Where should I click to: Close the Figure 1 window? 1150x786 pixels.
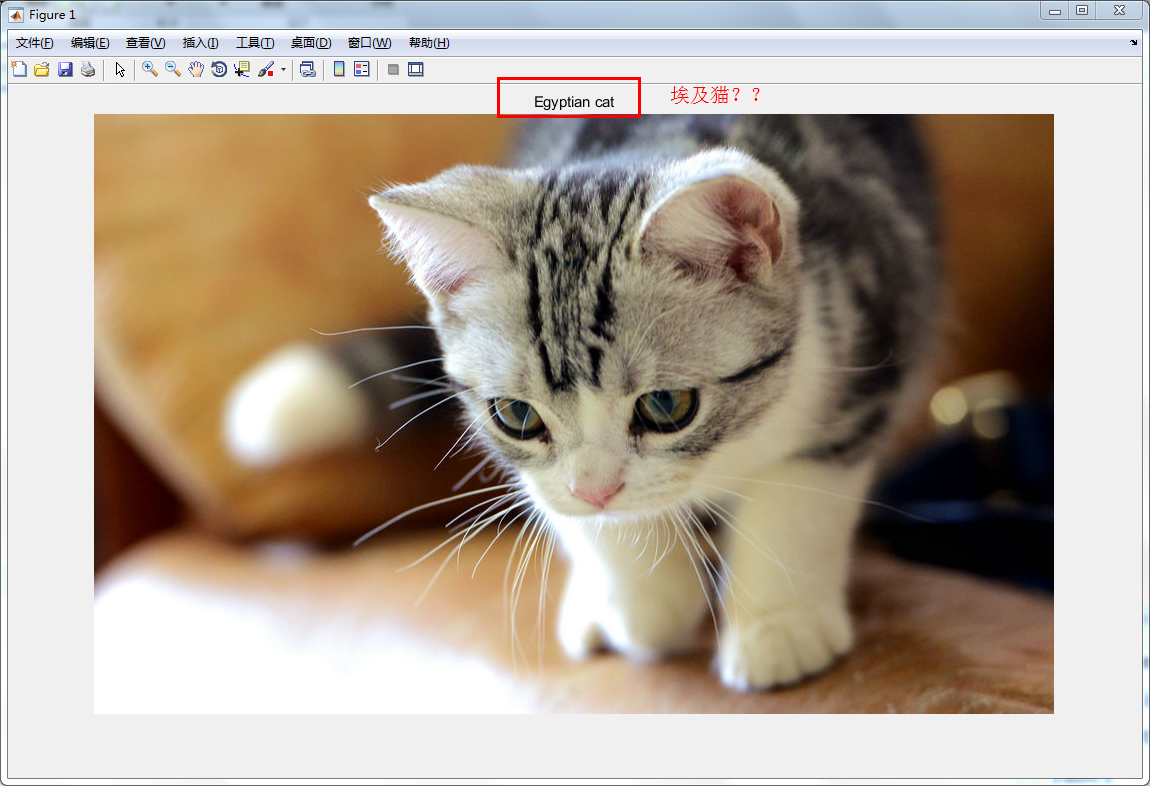pyautogui.click(x=1119, y=10)
